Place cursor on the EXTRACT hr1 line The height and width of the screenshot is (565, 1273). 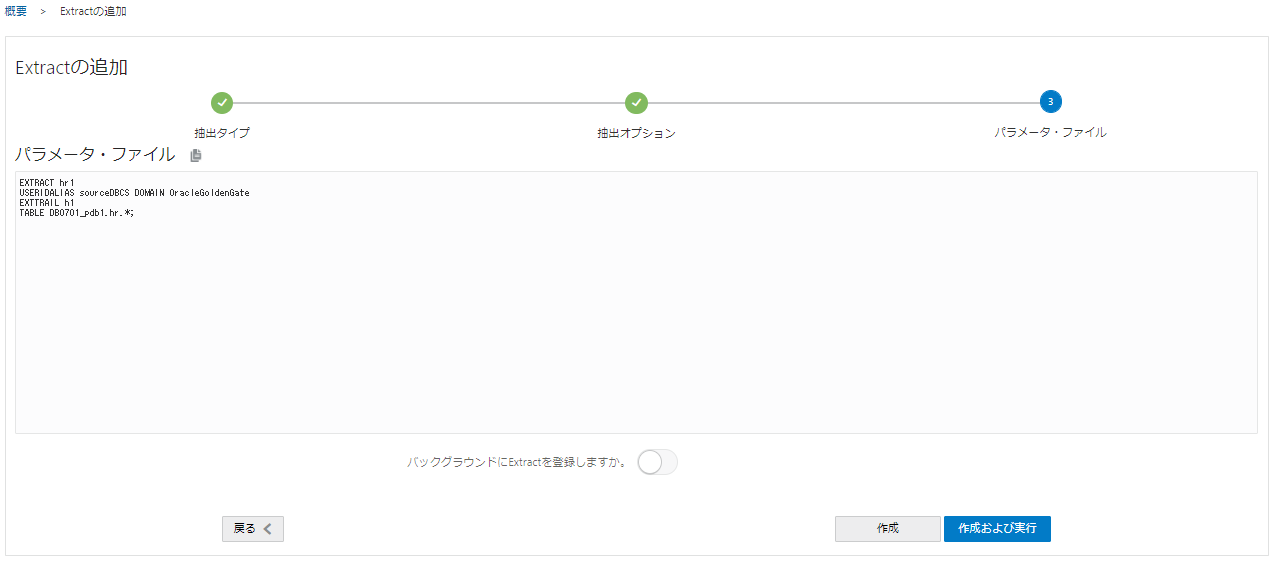tap(47, 182)
